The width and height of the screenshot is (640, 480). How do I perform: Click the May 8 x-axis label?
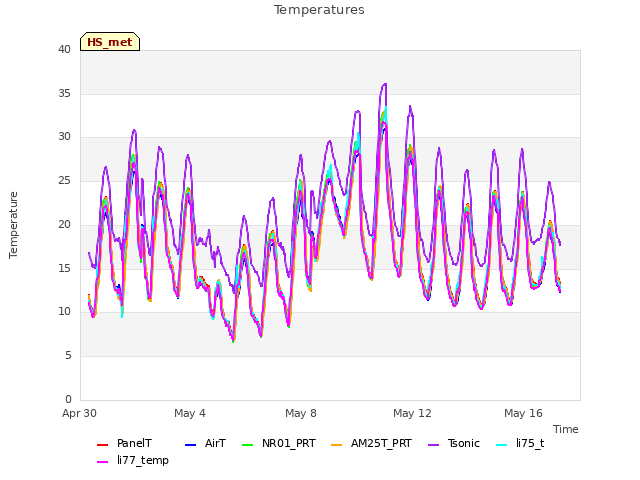(301, 413)
